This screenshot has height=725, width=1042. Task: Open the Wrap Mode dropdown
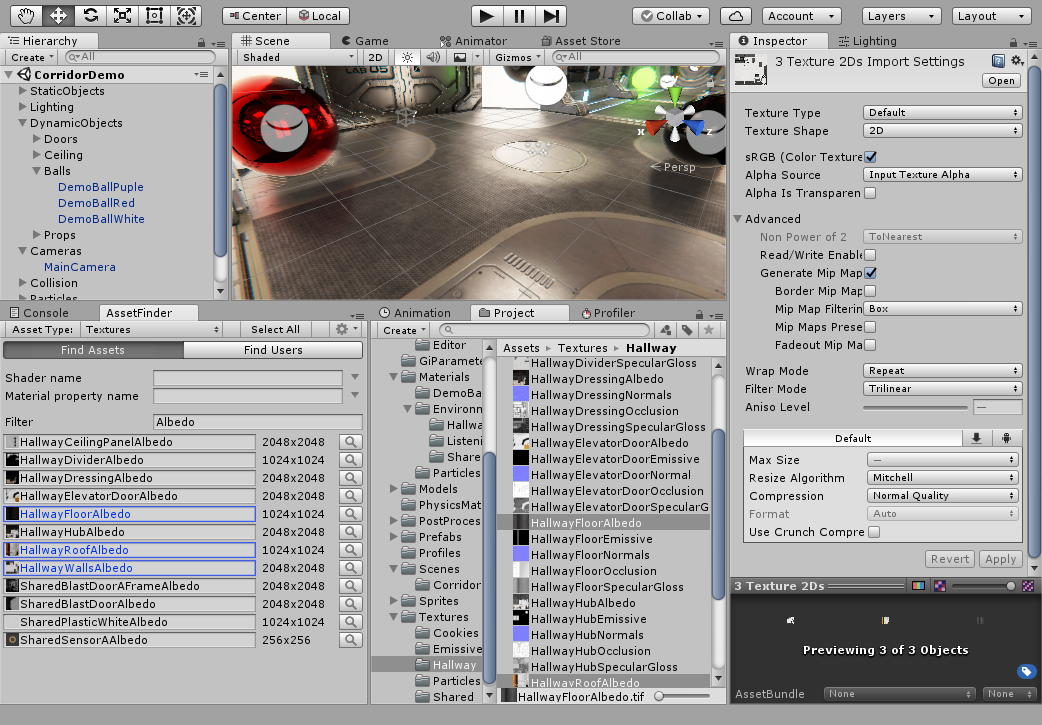click(x=942, y=371)
